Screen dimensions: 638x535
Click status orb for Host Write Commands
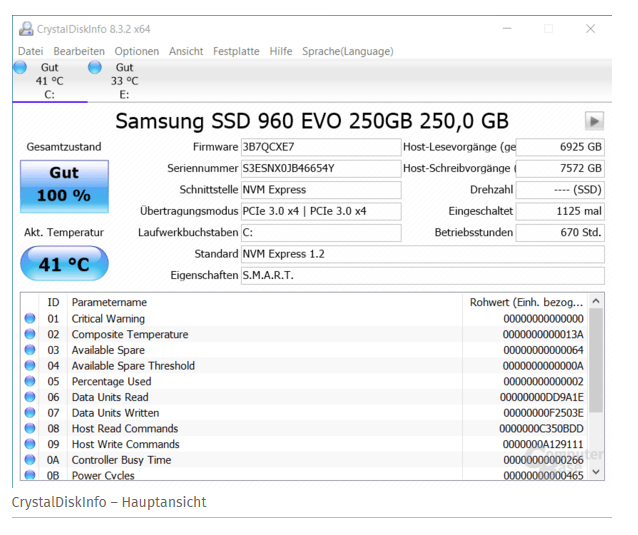[30, 444]
